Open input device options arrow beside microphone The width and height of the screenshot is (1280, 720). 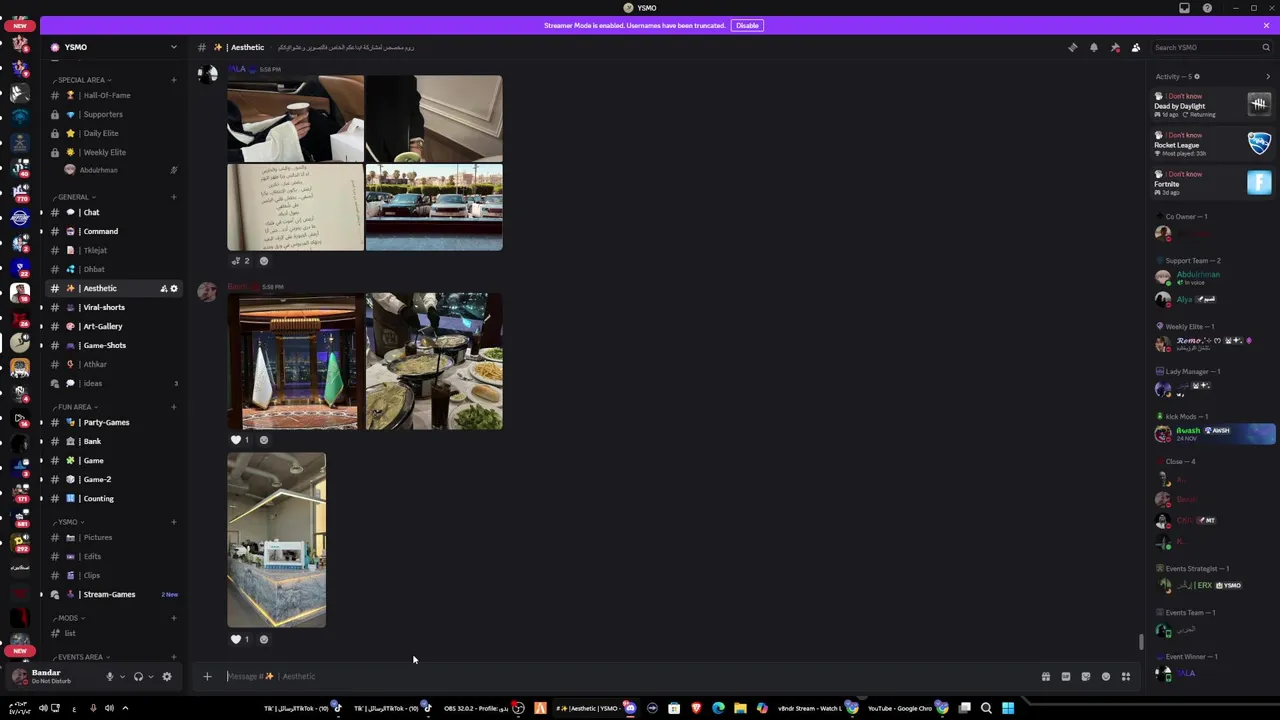pyautogui.click(x=122, y=677)
